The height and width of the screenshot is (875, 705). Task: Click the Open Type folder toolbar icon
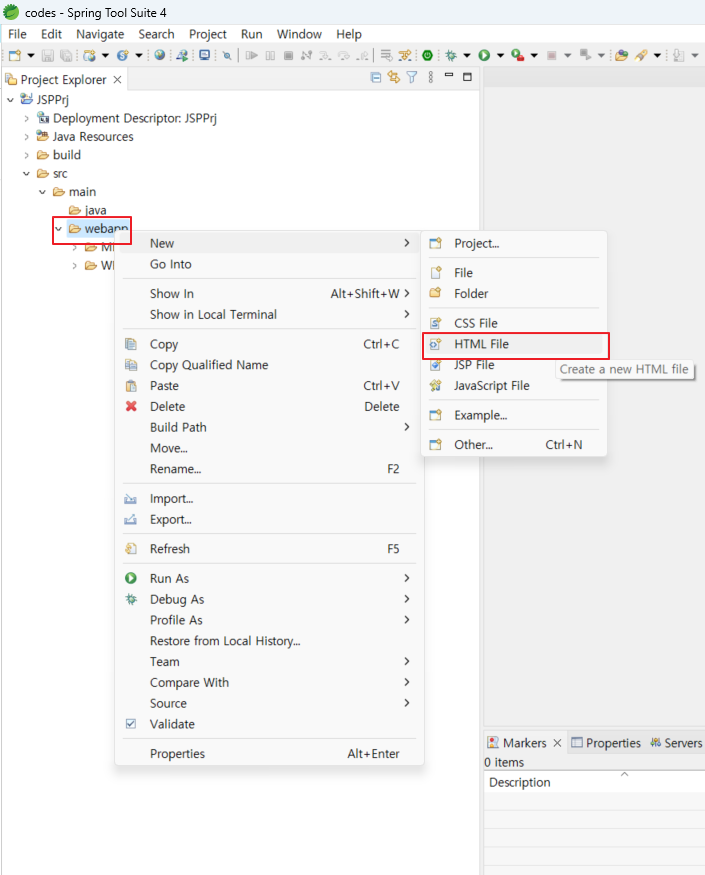pos(622,55)
